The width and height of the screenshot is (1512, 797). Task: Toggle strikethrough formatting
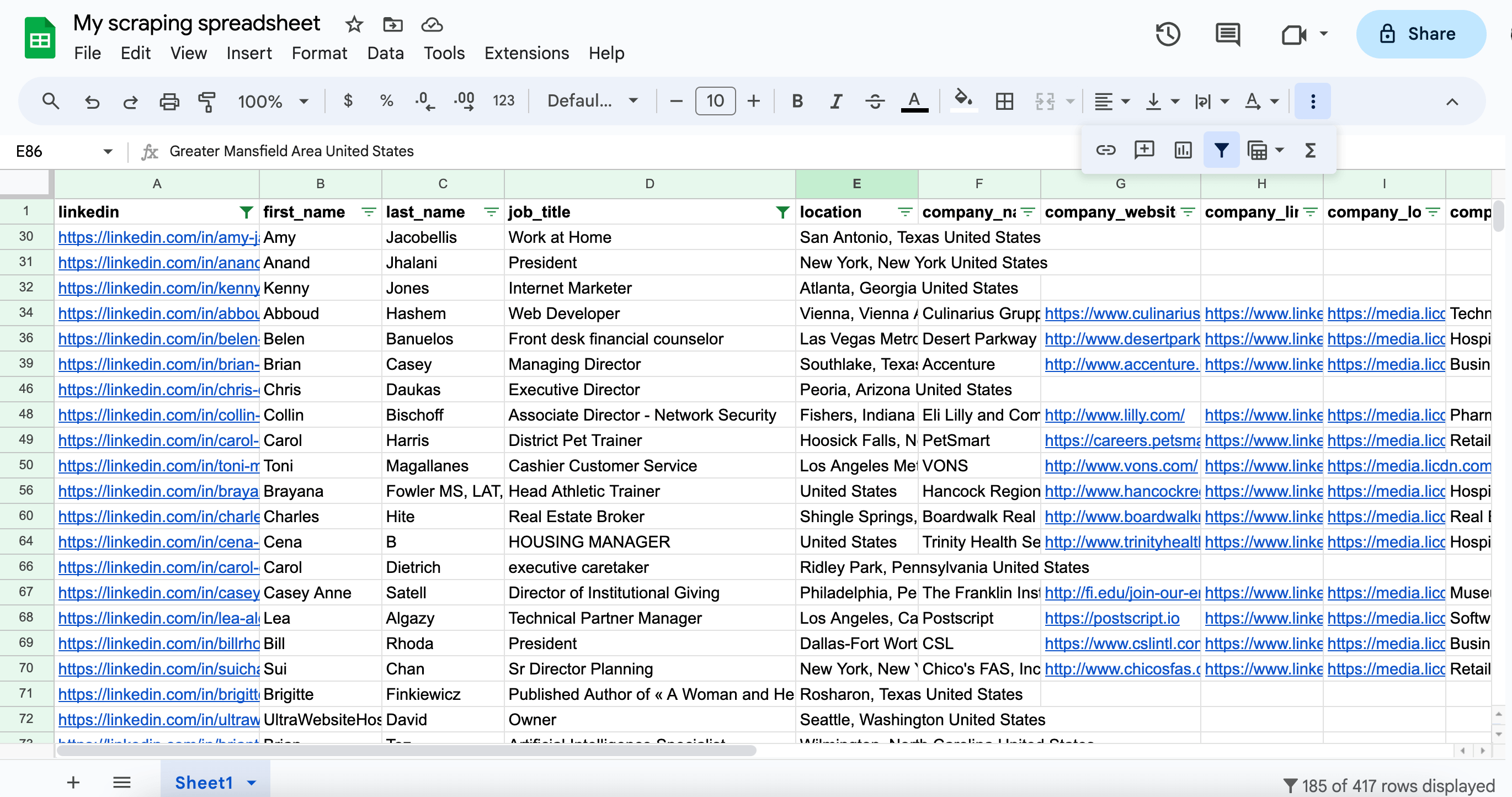[x=875, y=101]
